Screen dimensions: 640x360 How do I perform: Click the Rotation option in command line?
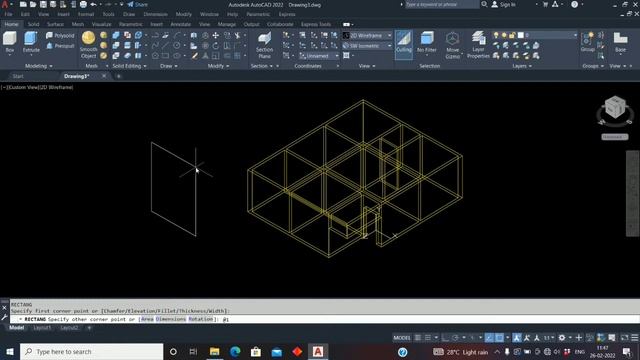pos(200,319)
